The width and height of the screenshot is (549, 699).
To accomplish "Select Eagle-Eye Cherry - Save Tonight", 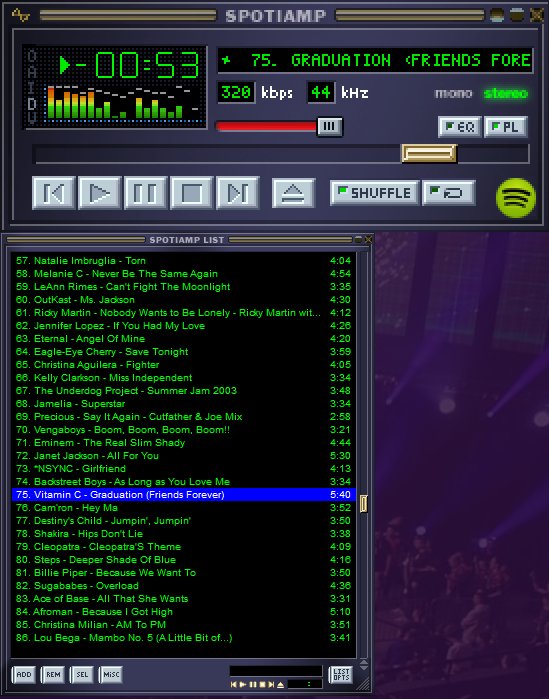I will (184, 352).
